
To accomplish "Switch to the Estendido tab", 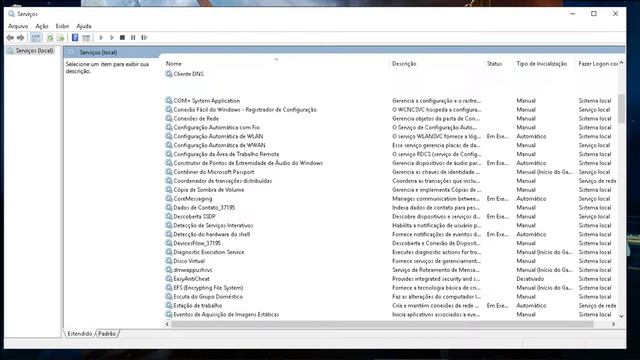I will pyautogui.click(x=80, y=333).
